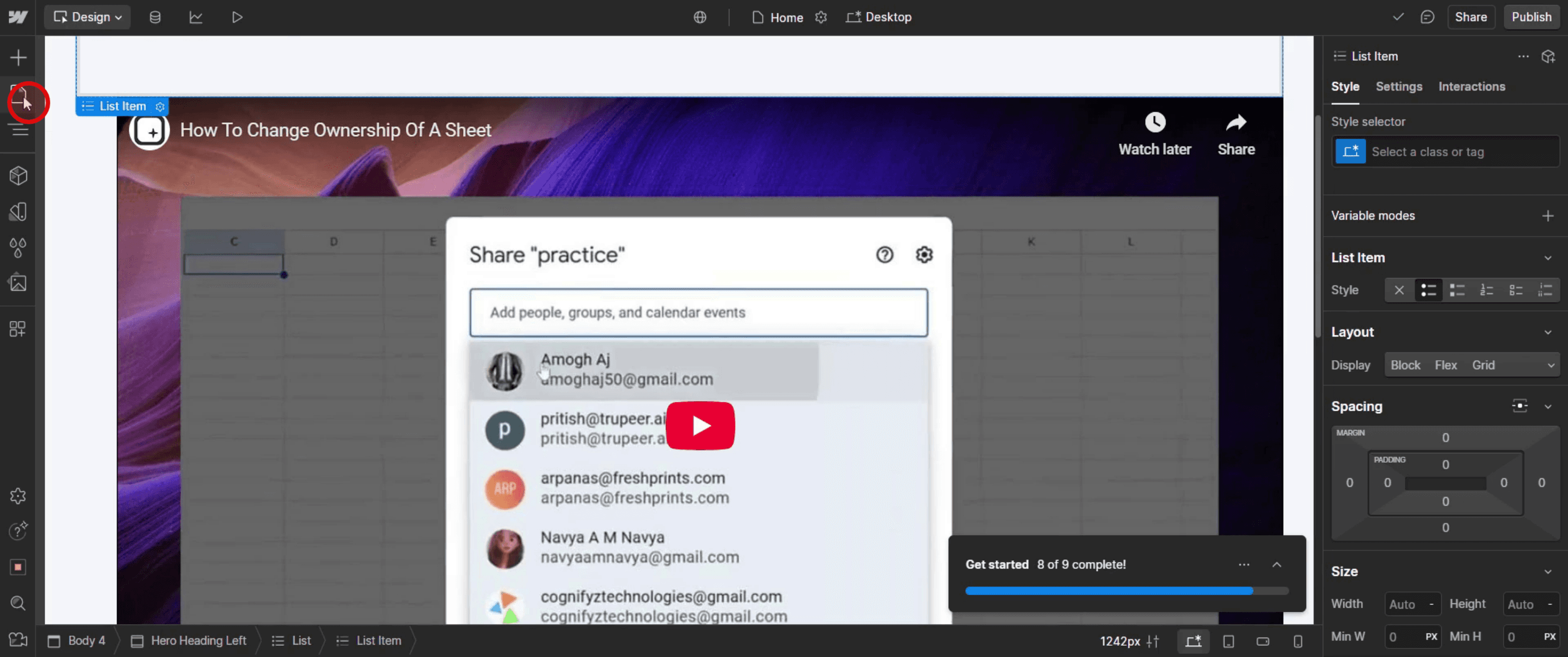Open the Apps panel icon

(18, 329)
